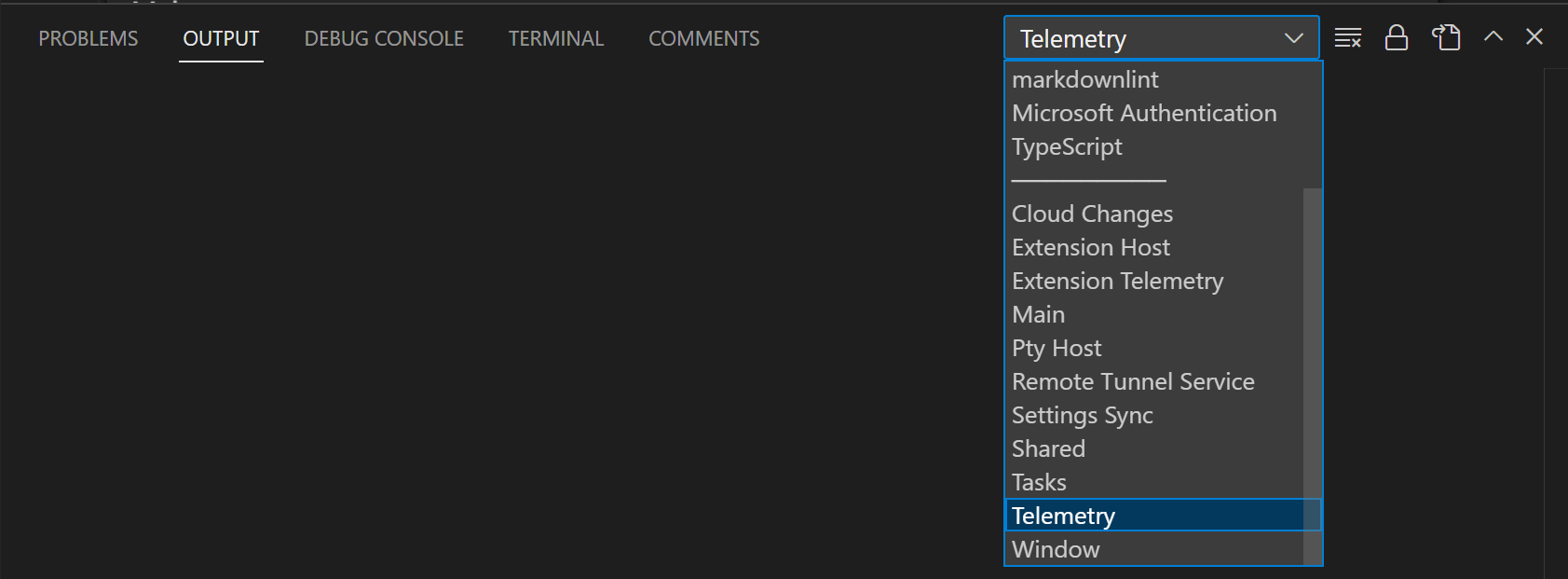Click the dropdown list scrollbar
This screenshot has width=1568, height=579.
pyautogui.click(x=1311, y=345)
